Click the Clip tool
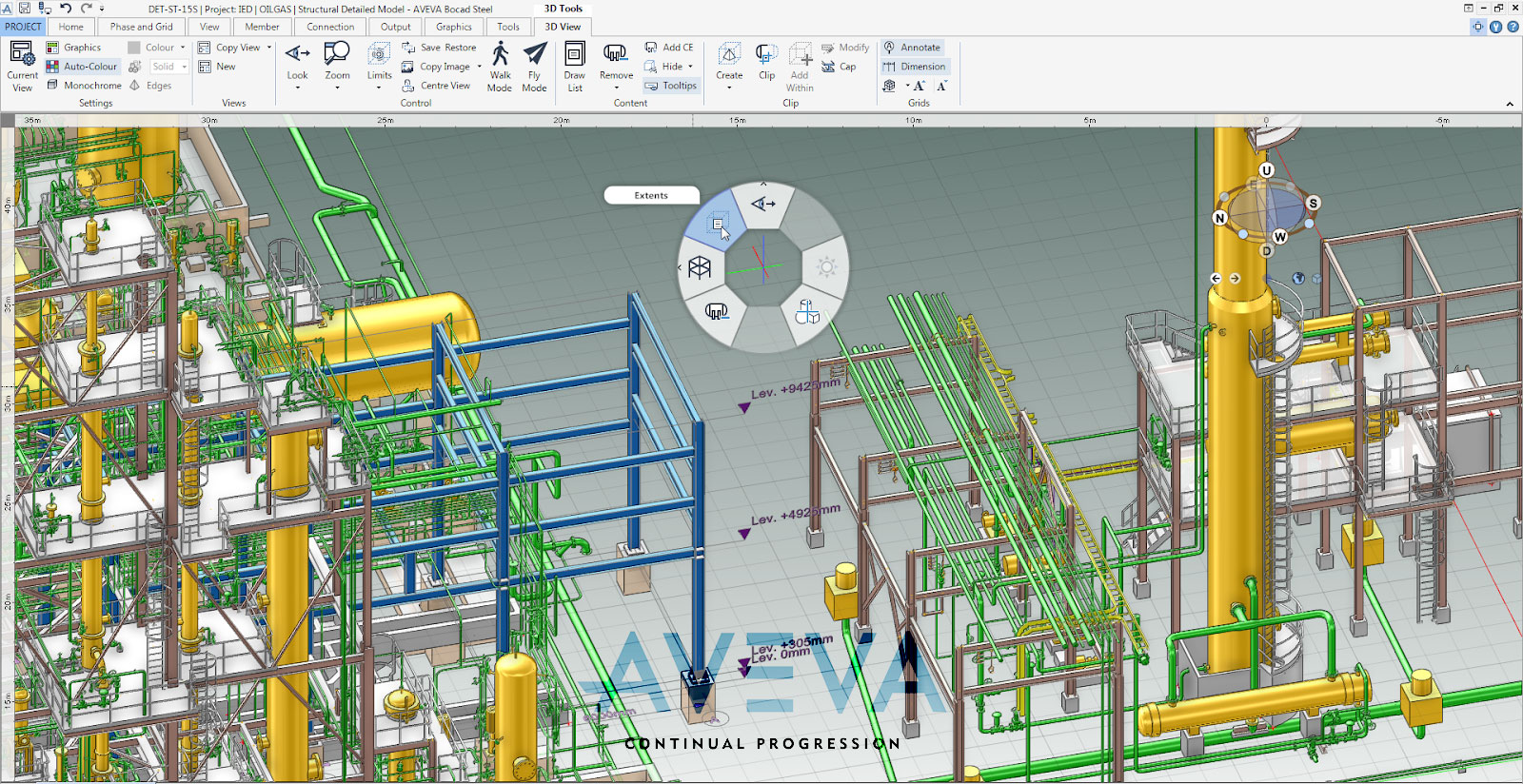Viewport: 1523px width, 784px height. coord(766,61)
